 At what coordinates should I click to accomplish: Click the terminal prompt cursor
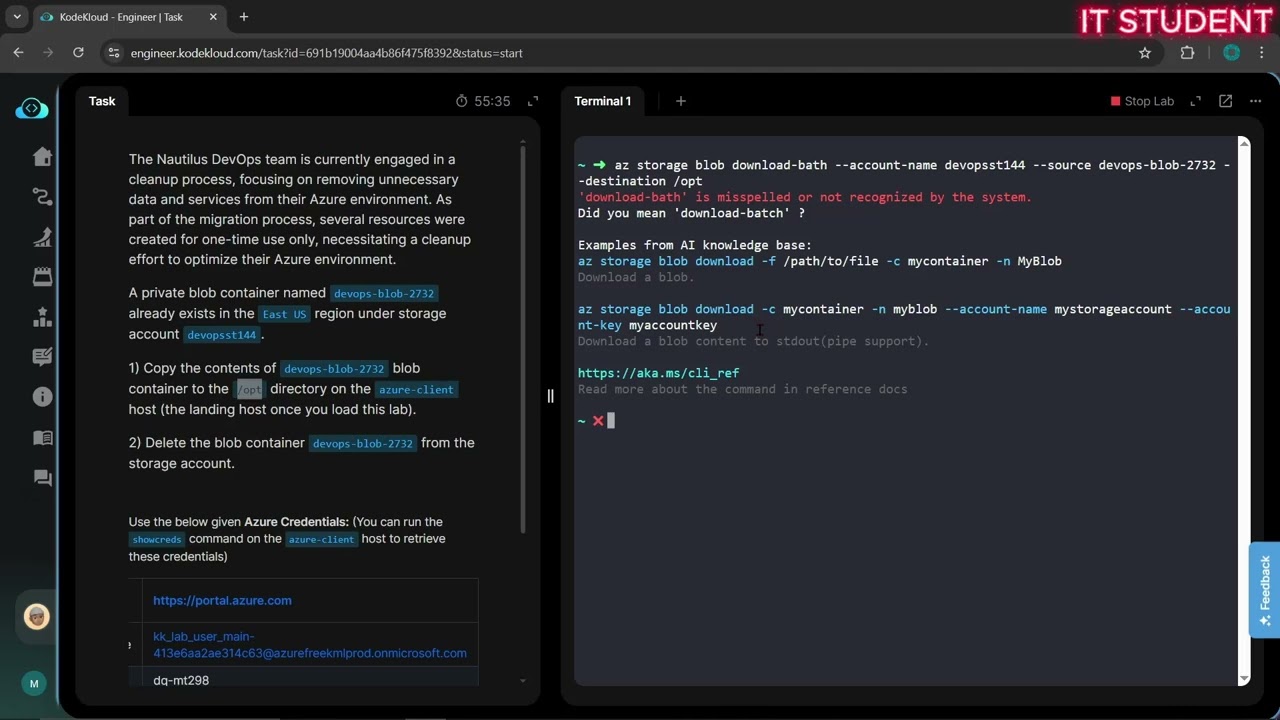click(611, 421)
